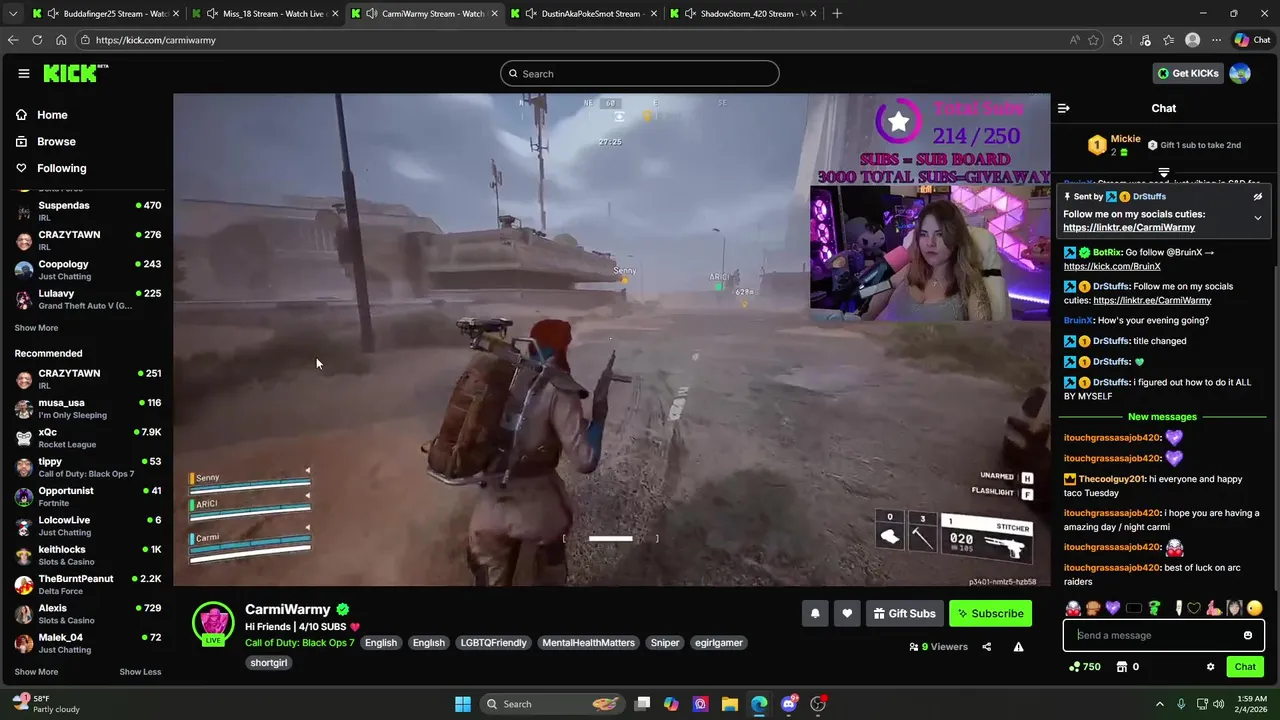Image resolution: width=1280 pixels, height=720 pixels.
Task: Click Call of Duty: Black Ops 7 category link
Action: pyautogui.click(x=300, y=643)
